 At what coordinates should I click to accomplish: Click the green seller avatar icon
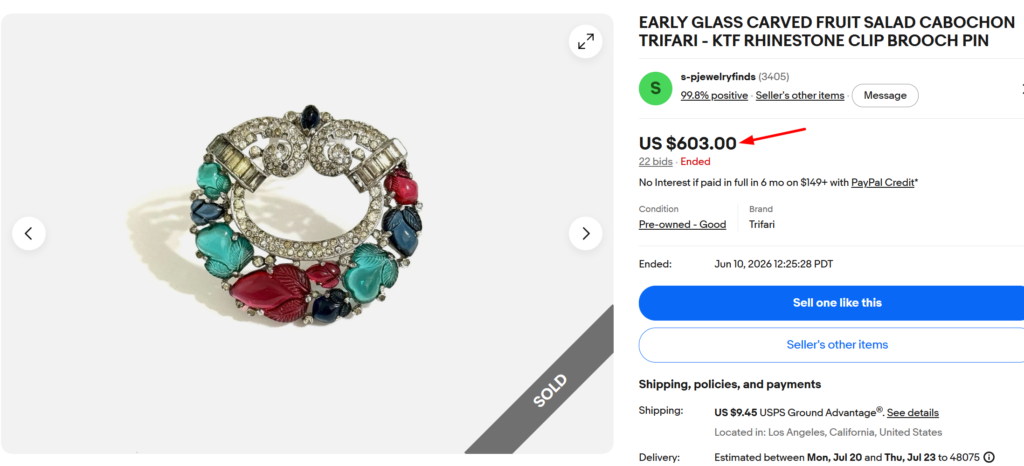655,88
